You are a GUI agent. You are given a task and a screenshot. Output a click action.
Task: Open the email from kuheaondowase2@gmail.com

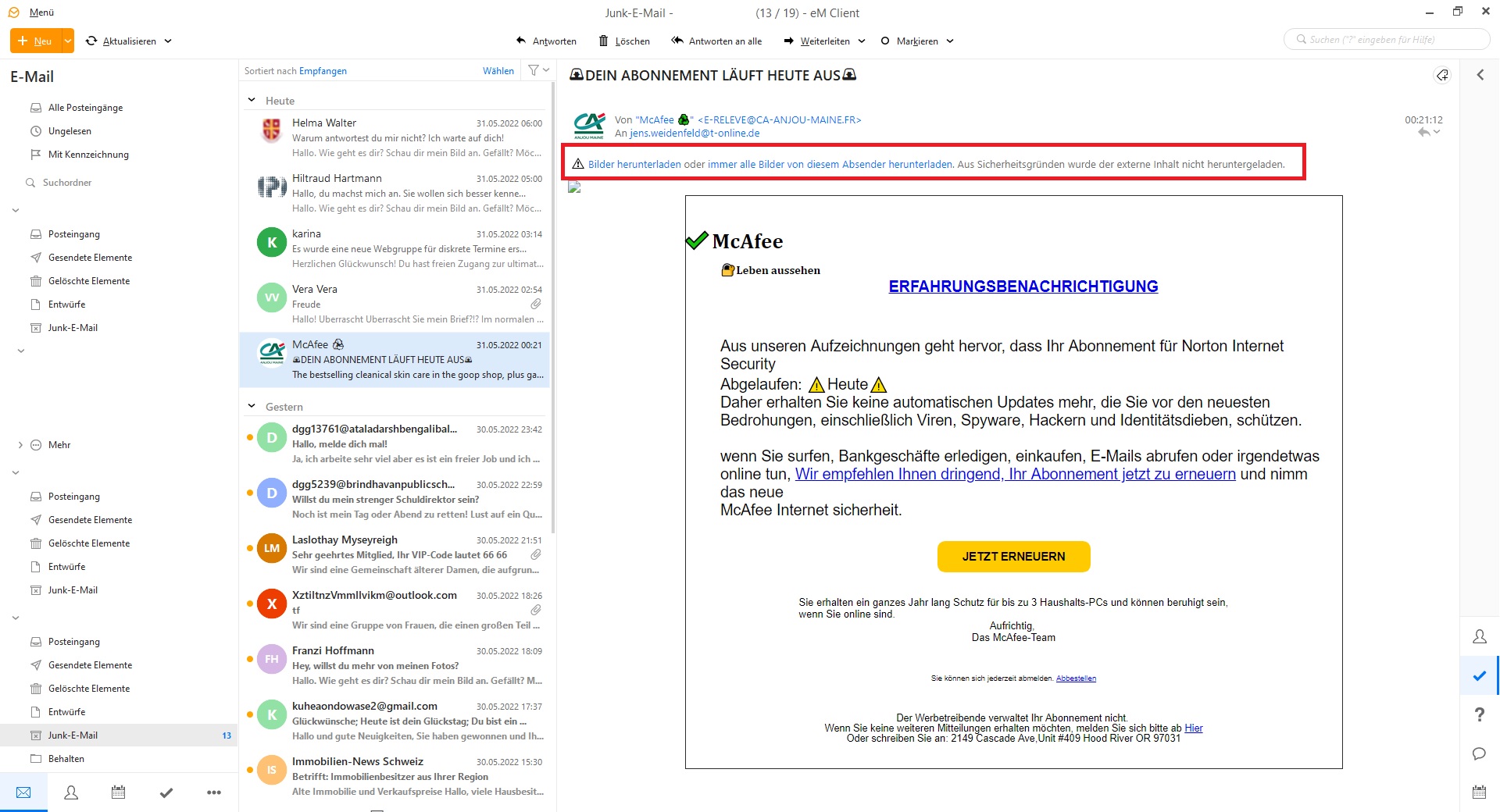395,721
